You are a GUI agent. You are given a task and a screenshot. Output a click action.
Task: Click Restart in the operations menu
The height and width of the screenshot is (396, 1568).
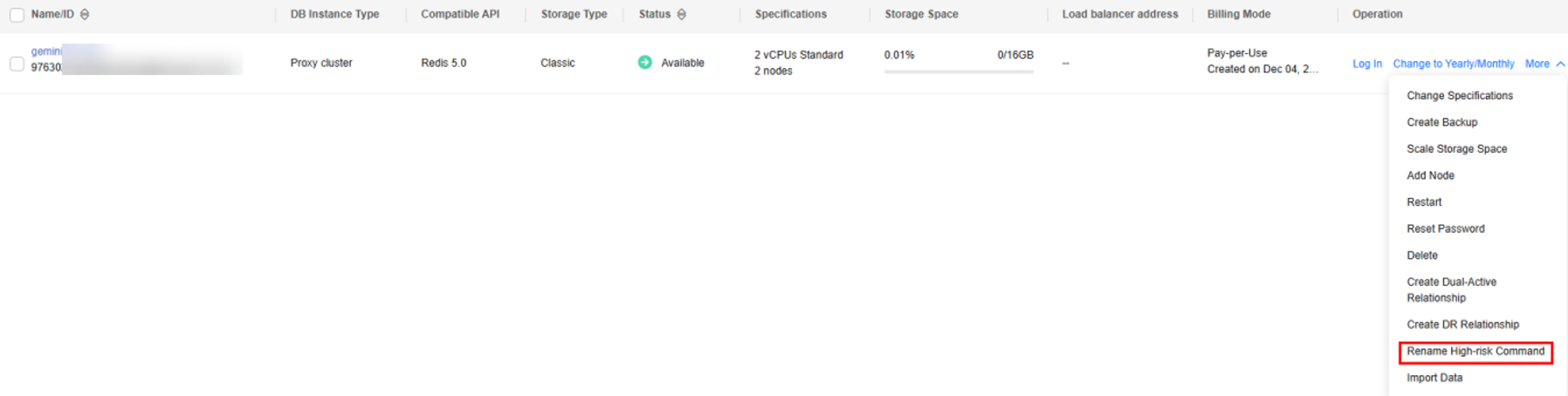click(1425, 202)
